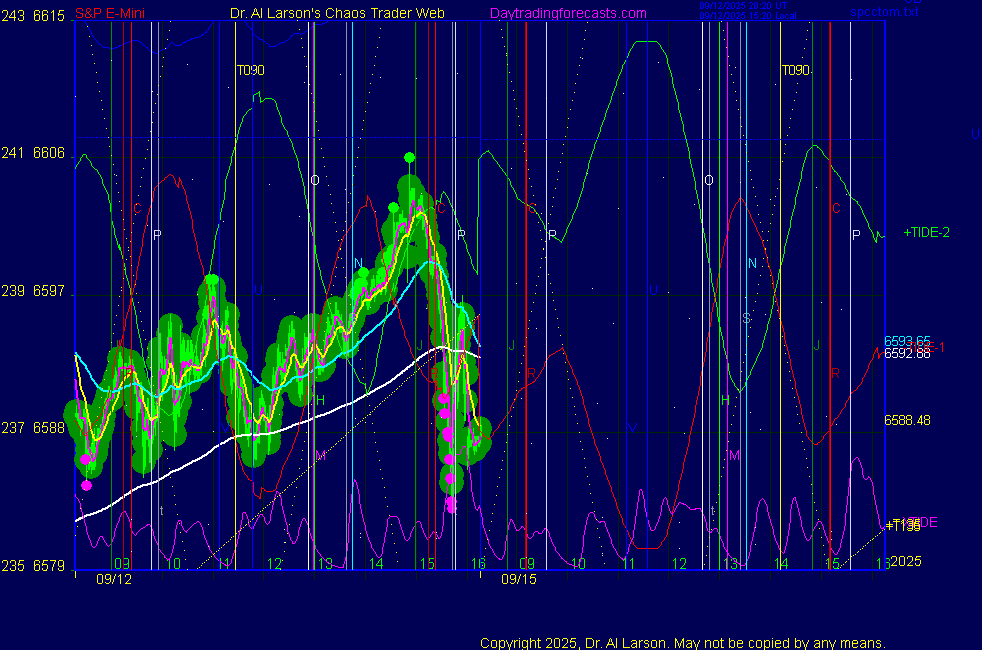Click the Dr. Al Larson's Chaos Trader Web title

(x=337, y=14)
